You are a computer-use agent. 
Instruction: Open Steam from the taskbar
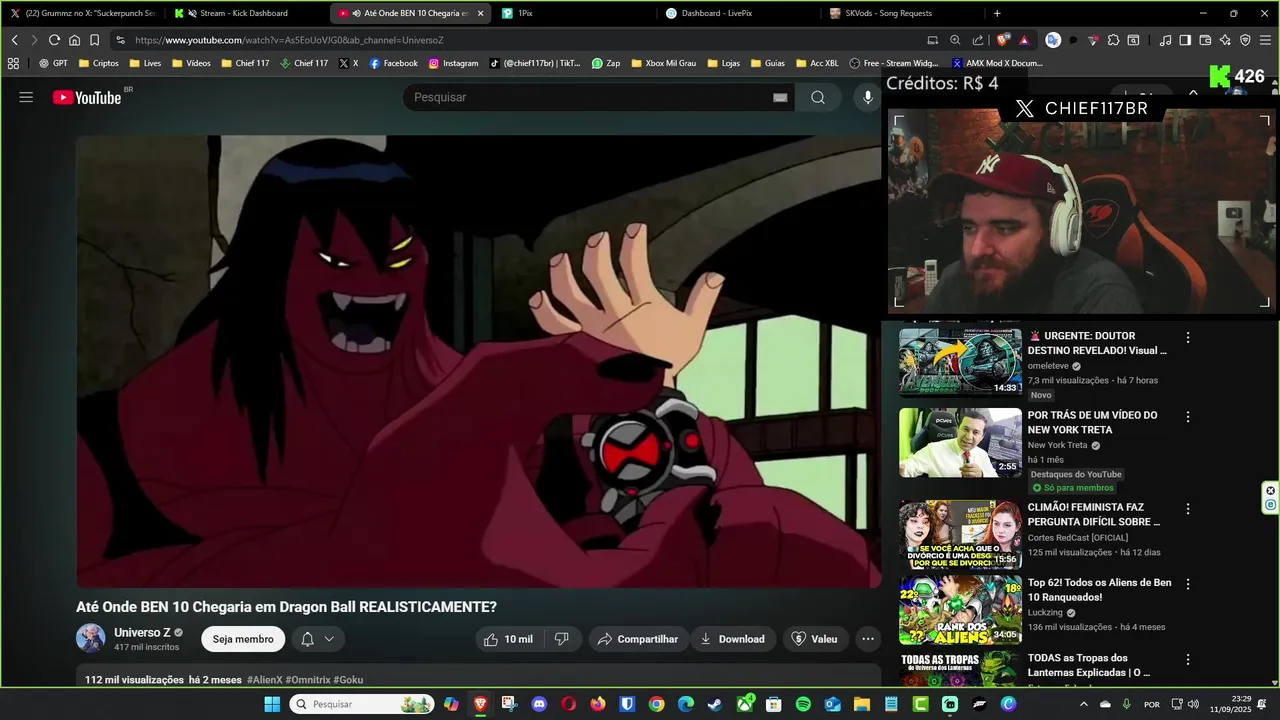tap(714, 704)
